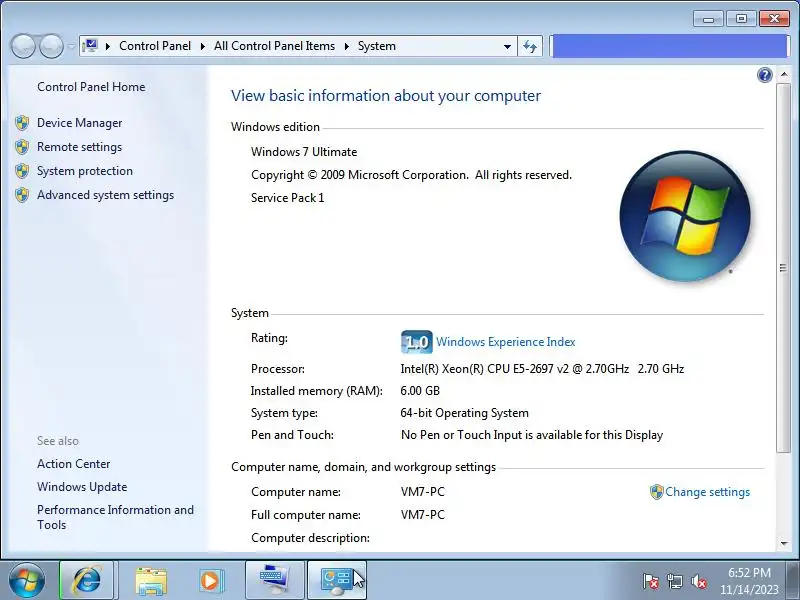The height and width of the screenshot is (600, 800).
Task: Open Action Center under See also
Action: (73, 464)
